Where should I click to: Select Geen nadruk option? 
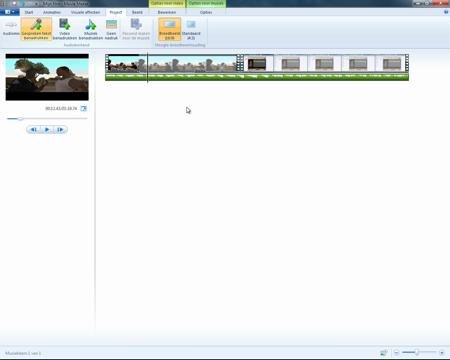pos(111,29)
